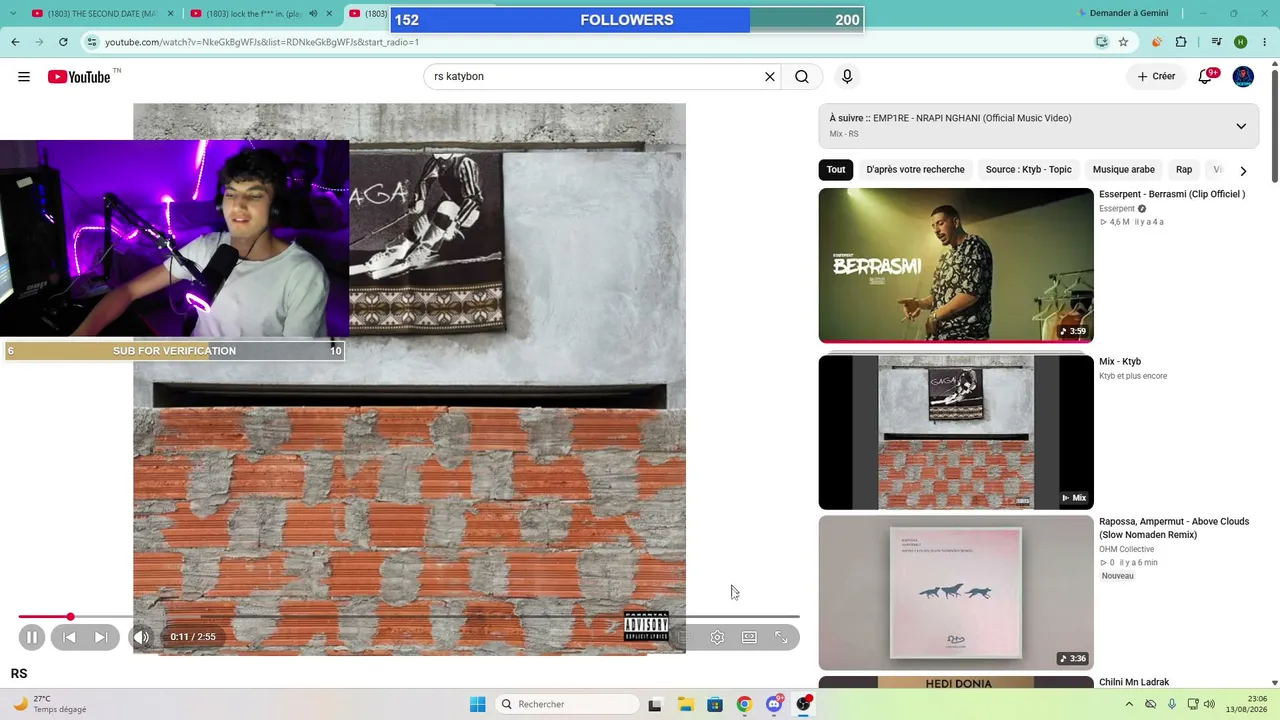Bookmark this page with the star icon
1280x720 pixels.
[1123, 42]
